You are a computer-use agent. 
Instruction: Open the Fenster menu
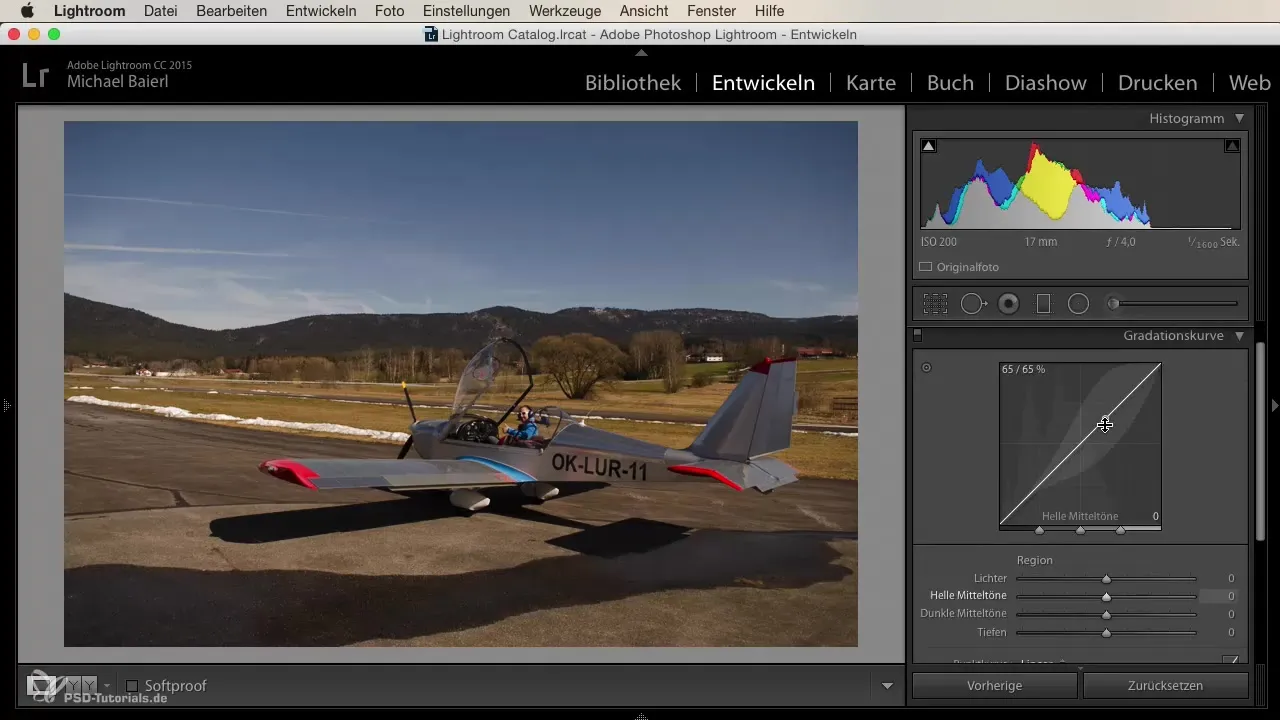[x=712, y=11]
